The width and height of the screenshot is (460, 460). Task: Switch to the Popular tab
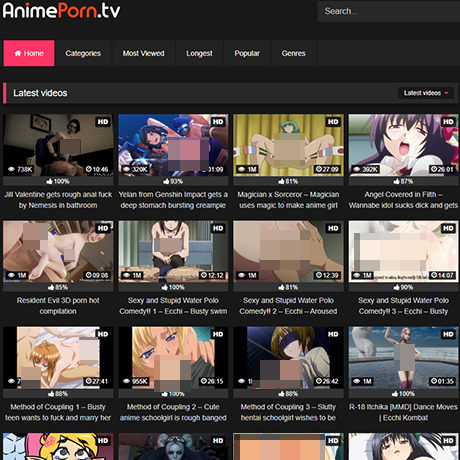247,53
